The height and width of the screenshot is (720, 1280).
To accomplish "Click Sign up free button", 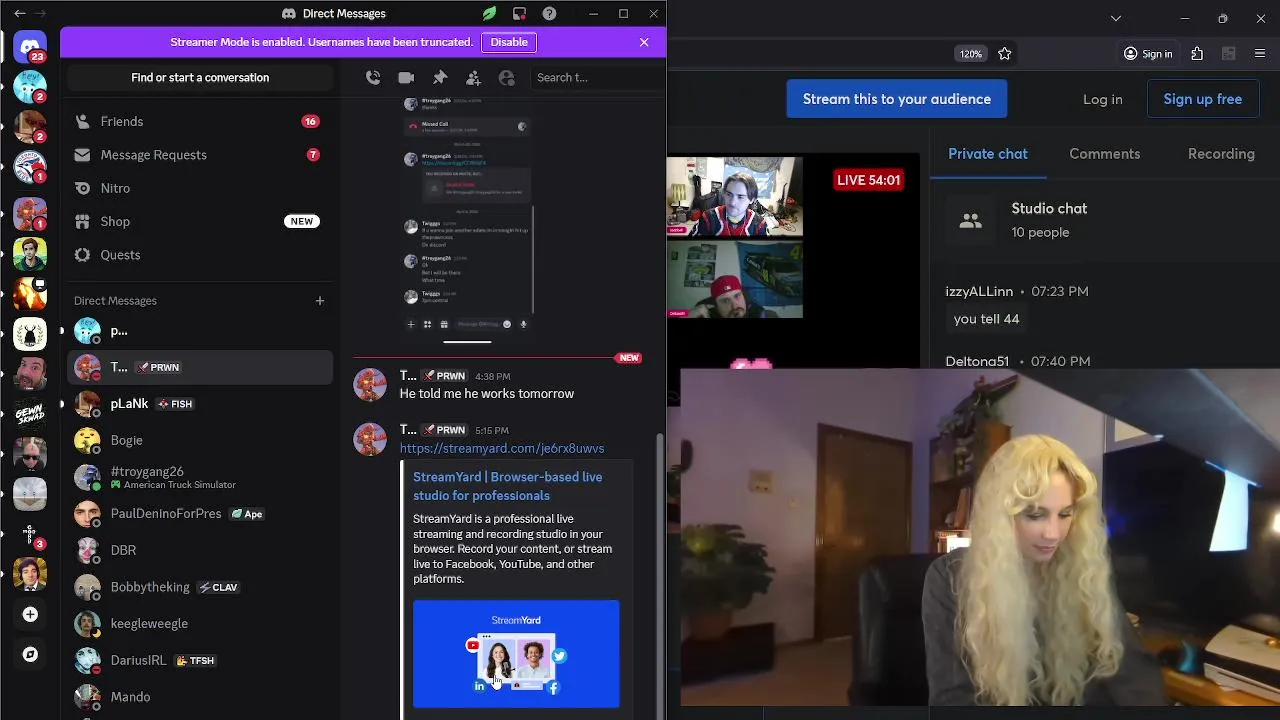I will point(1203,99).
